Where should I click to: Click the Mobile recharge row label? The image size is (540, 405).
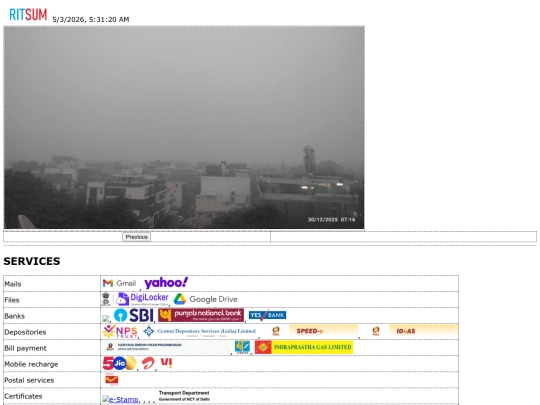[x=31, y=364]
